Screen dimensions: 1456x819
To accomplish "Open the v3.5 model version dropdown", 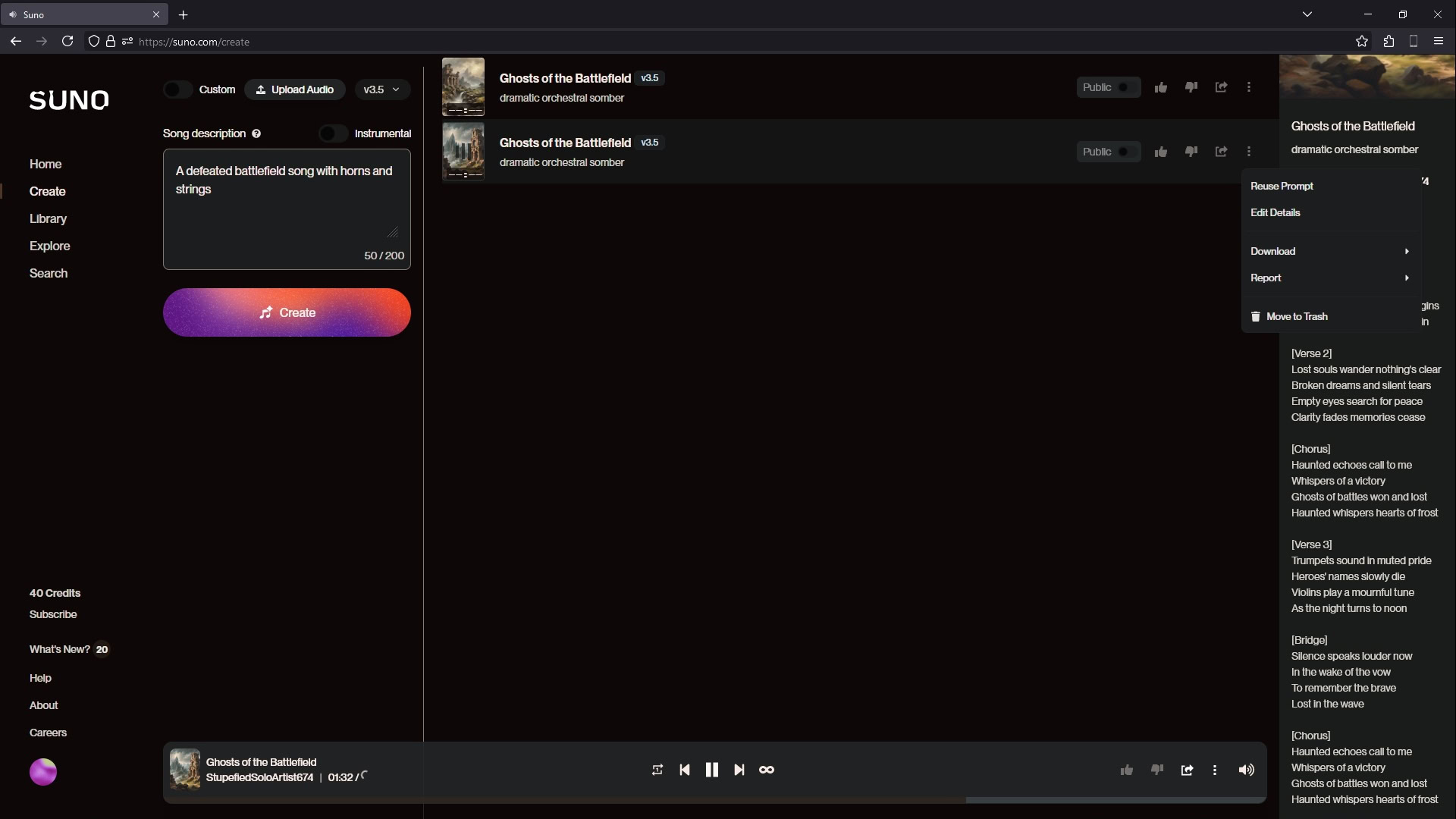I will pyautogui.click(x=382, y=89).
